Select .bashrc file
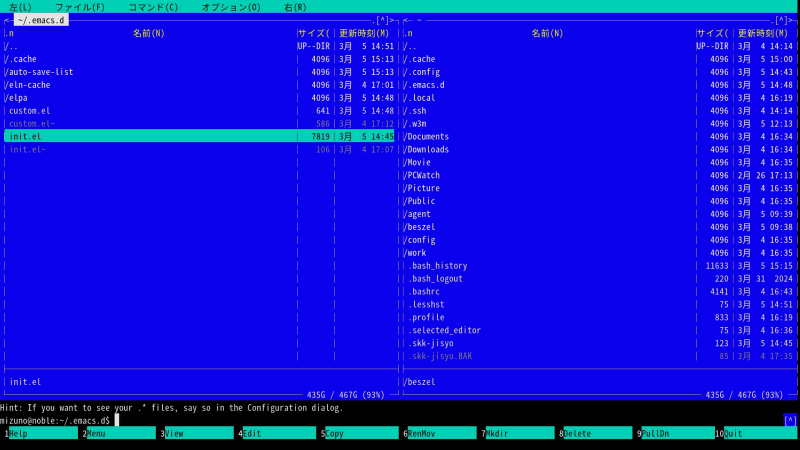 pyautogui.click(x=598, y=292)
